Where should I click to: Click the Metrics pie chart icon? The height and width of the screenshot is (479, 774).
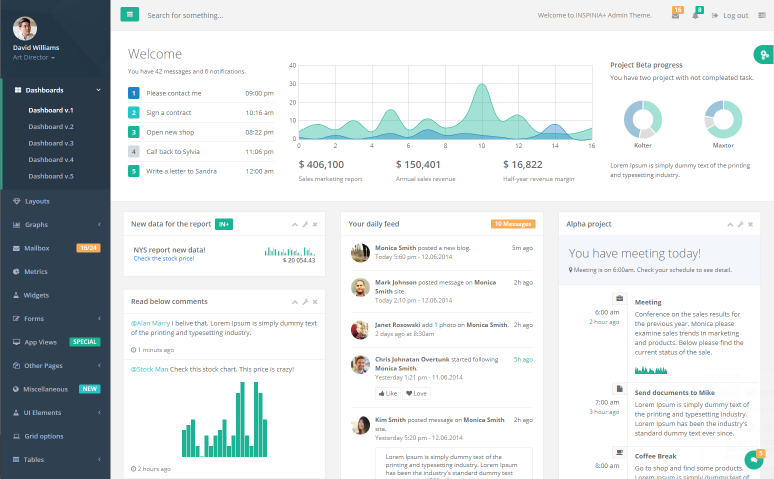tap(16, 272)
